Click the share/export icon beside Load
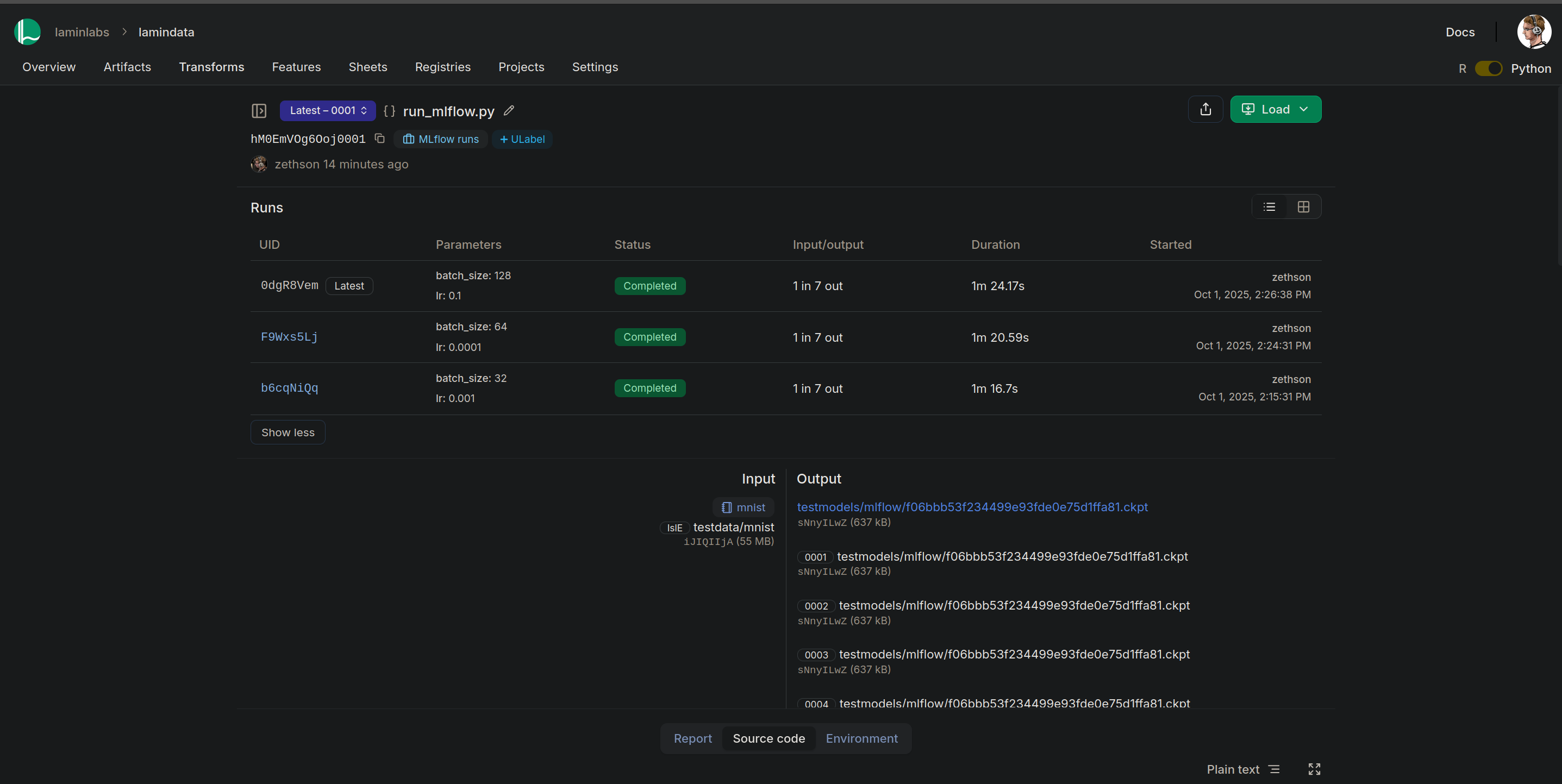 (1205, 109)
